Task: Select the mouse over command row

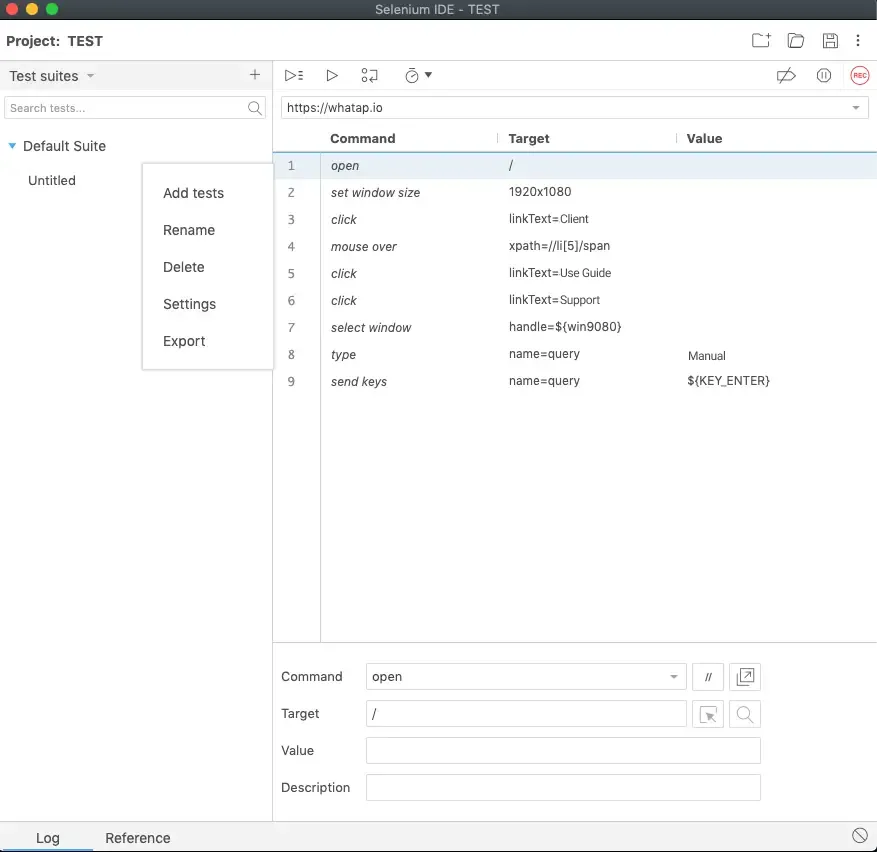Action: pos(574,246)
